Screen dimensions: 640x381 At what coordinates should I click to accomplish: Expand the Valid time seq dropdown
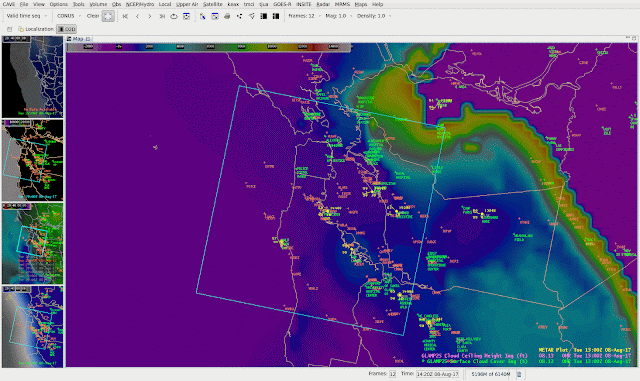coord(27,16)
